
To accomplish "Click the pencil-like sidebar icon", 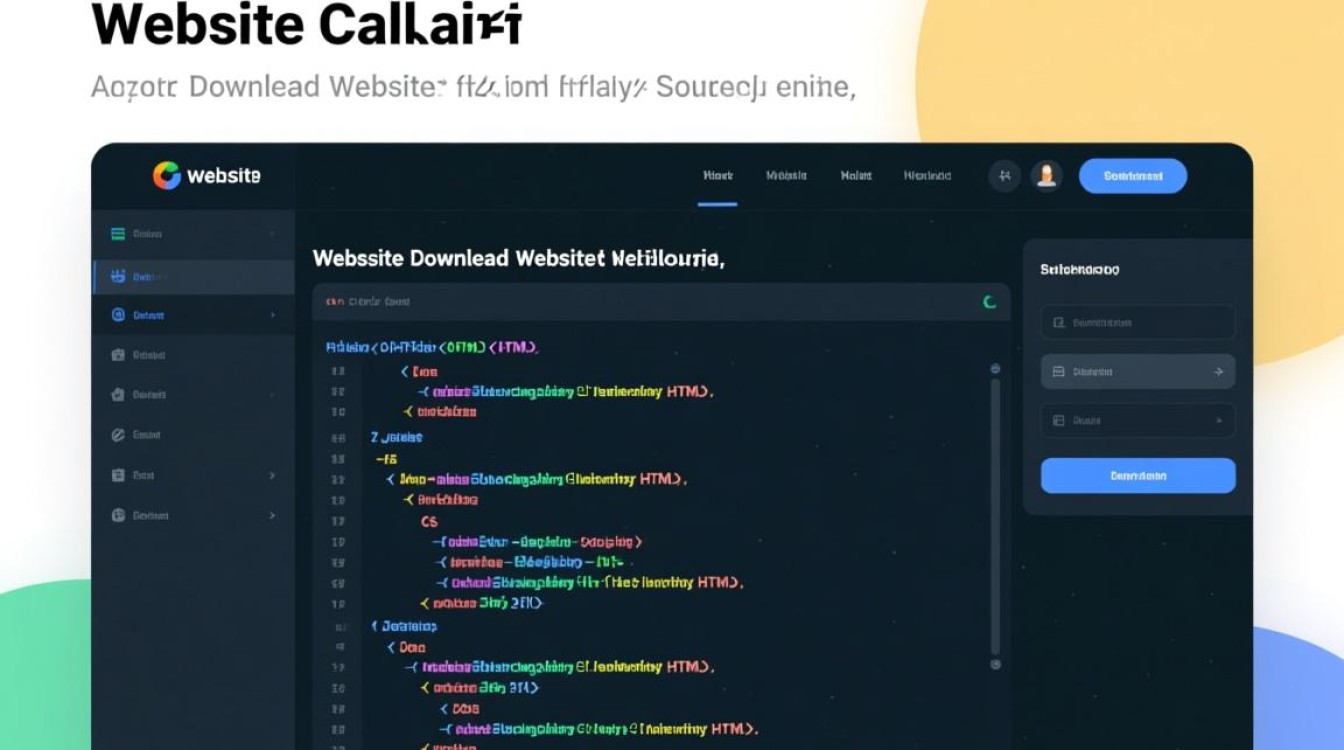I will 118,435.
